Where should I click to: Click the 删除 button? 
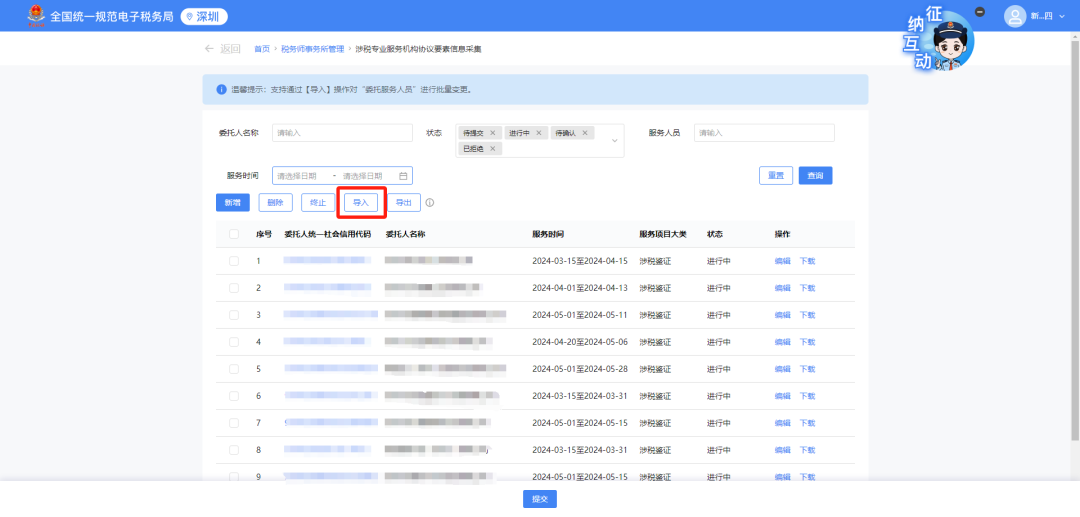(276, 202)
